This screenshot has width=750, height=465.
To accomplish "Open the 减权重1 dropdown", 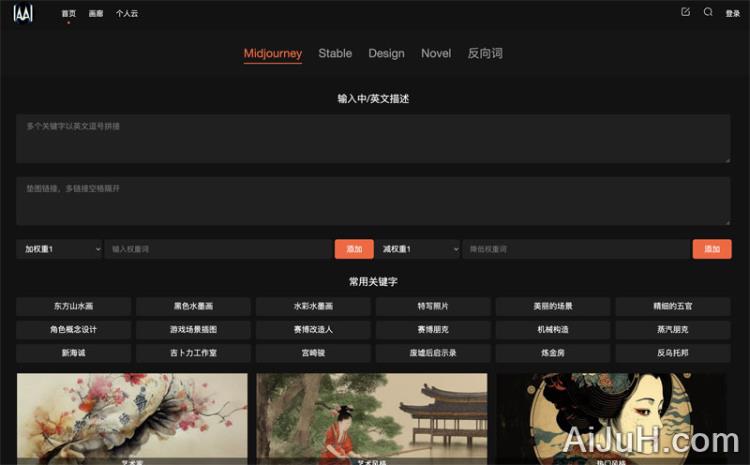I will (x=417, y=249).
